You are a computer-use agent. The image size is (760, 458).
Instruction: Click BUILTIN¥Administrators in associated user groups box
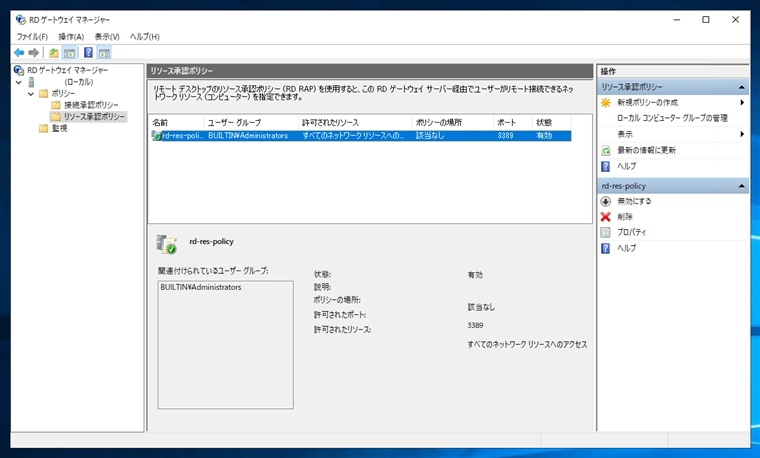coord(201,287)
